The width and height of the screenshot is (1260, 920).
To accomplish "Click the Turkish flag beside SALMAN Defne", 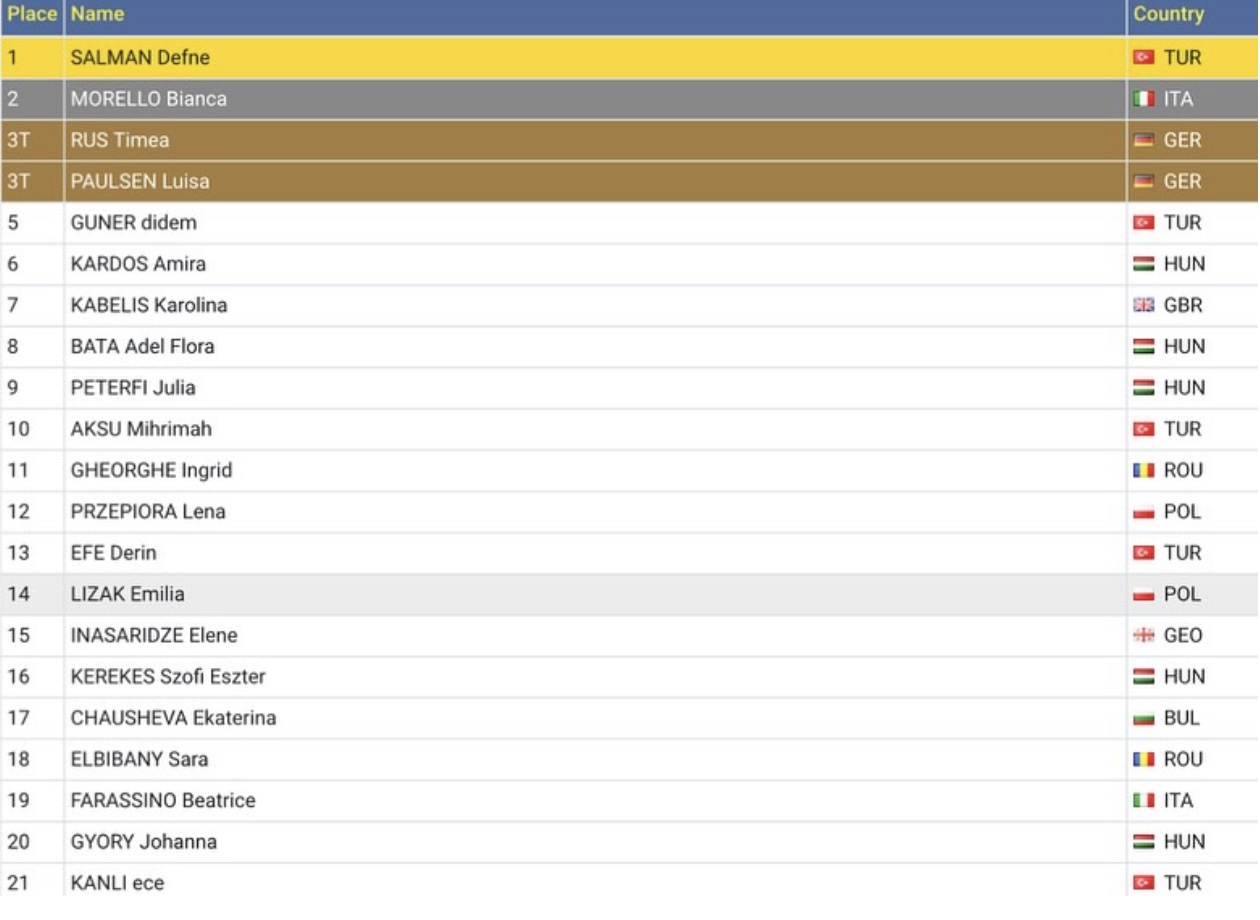I will (x=1144, y=58).
